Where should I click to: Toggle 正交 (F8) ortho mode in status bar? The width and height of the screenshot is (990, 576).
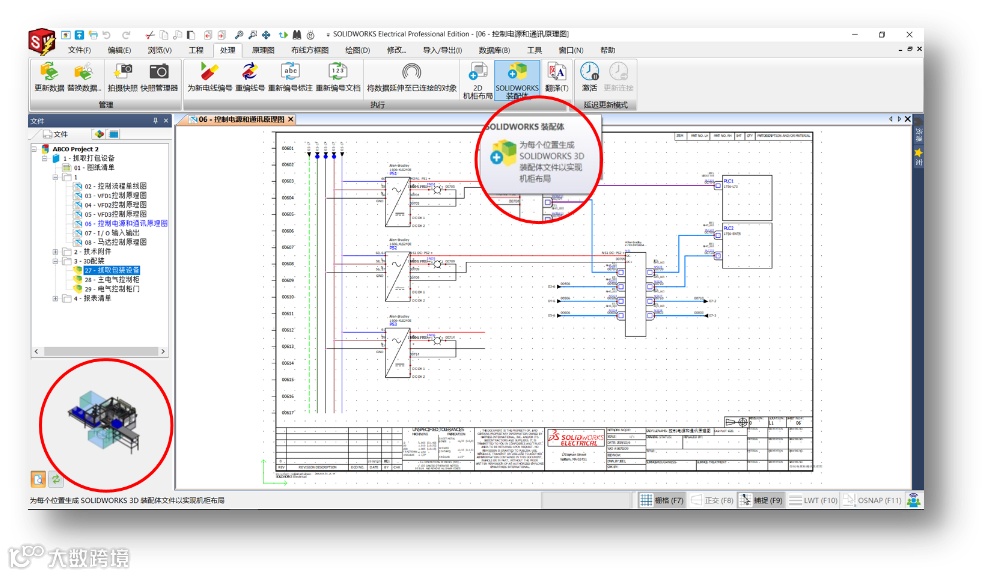pos(712,500)
